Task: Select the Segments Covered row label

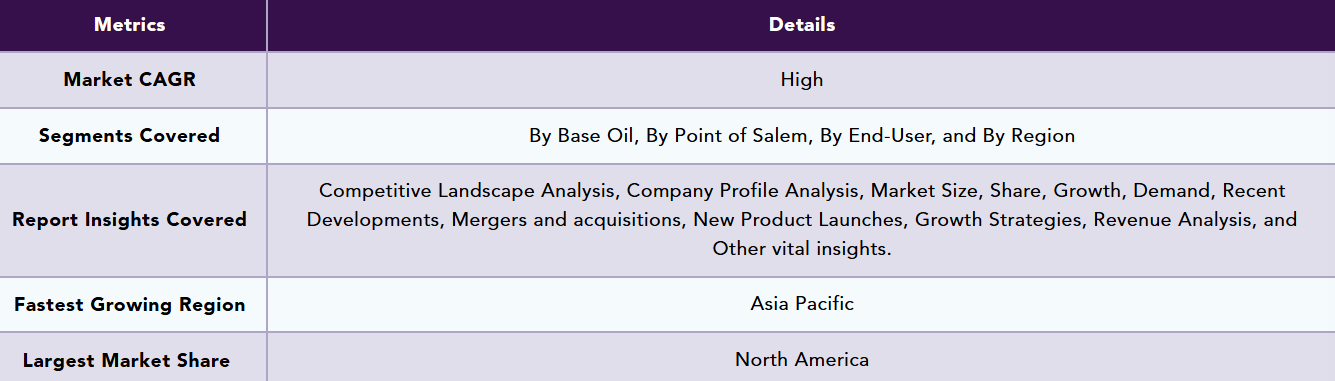Action: coord(130,136)
